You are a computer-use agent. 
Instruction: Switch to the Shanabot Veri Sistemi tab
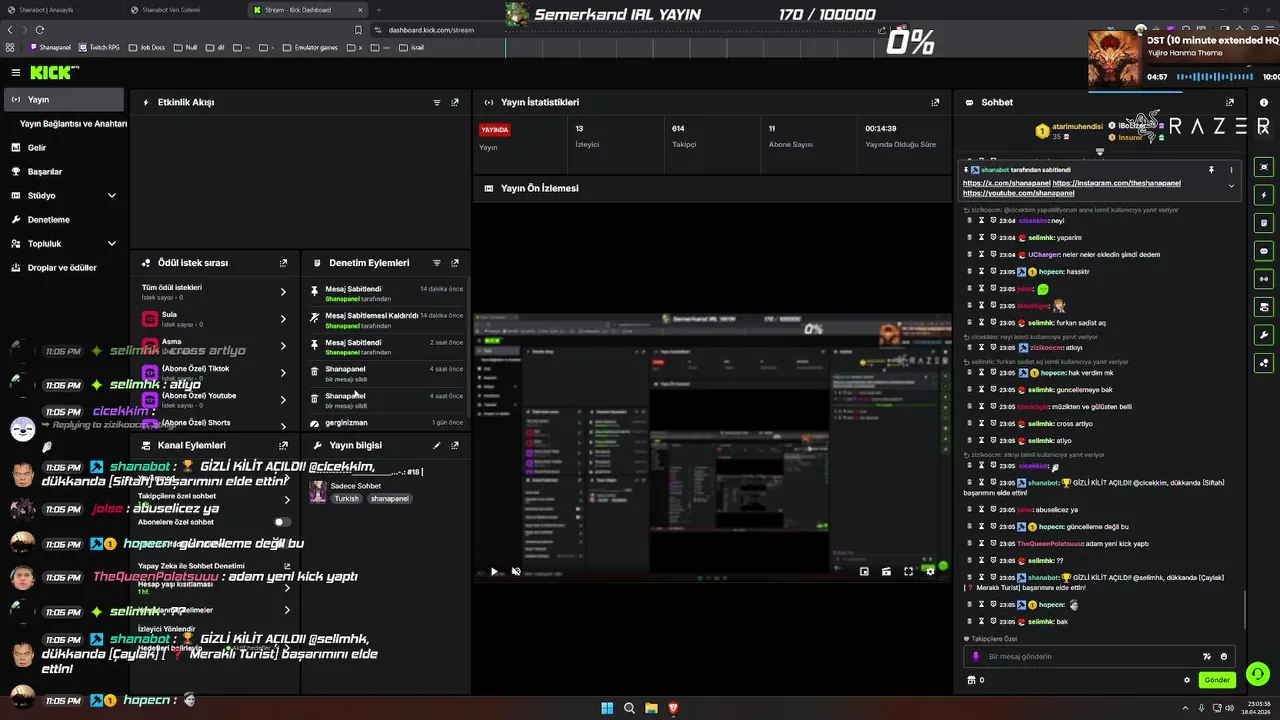[171, 10]
